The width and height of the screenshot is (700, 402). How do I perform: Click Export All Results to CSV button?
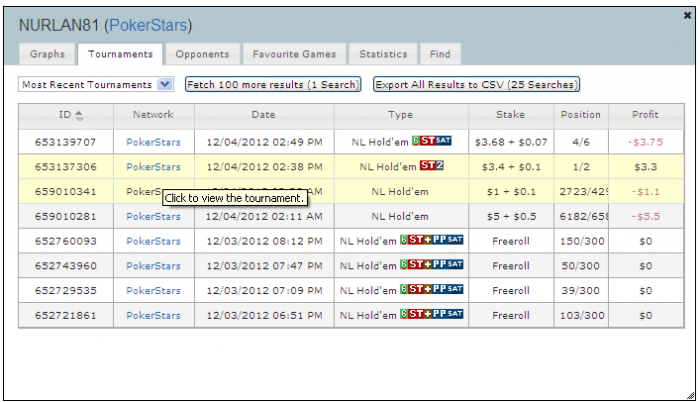(476, 84)
